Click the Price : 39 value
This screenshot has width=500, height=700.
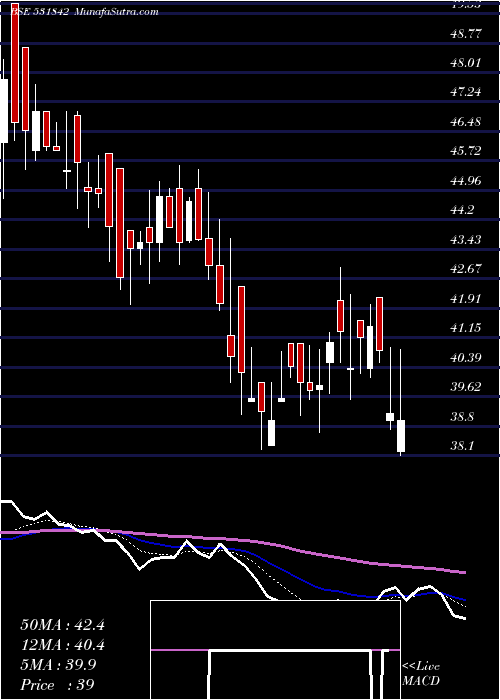pyautogui.click(x=58, y=685)
